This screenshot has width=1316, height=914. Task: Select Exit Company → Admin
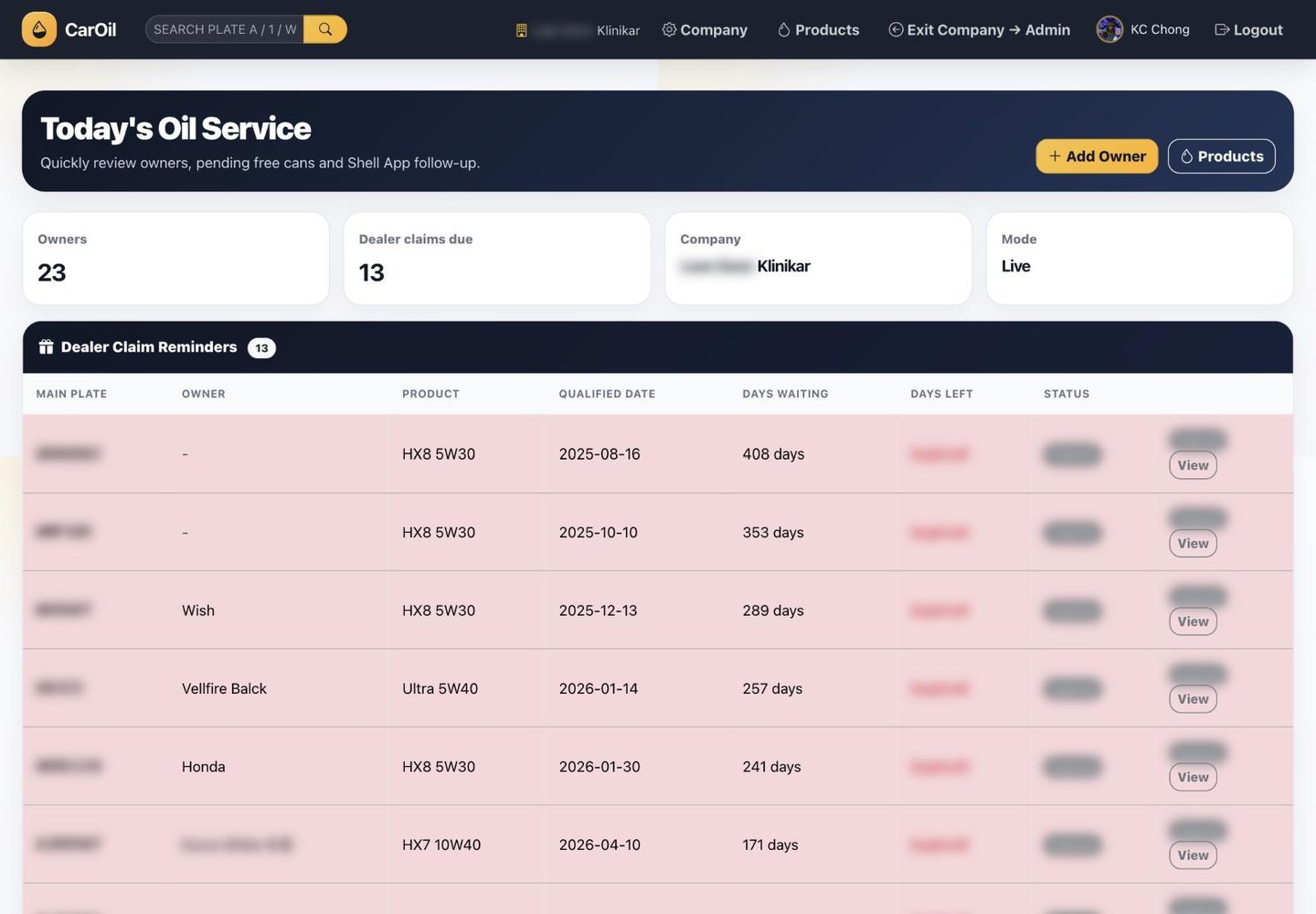coord(979,30)
